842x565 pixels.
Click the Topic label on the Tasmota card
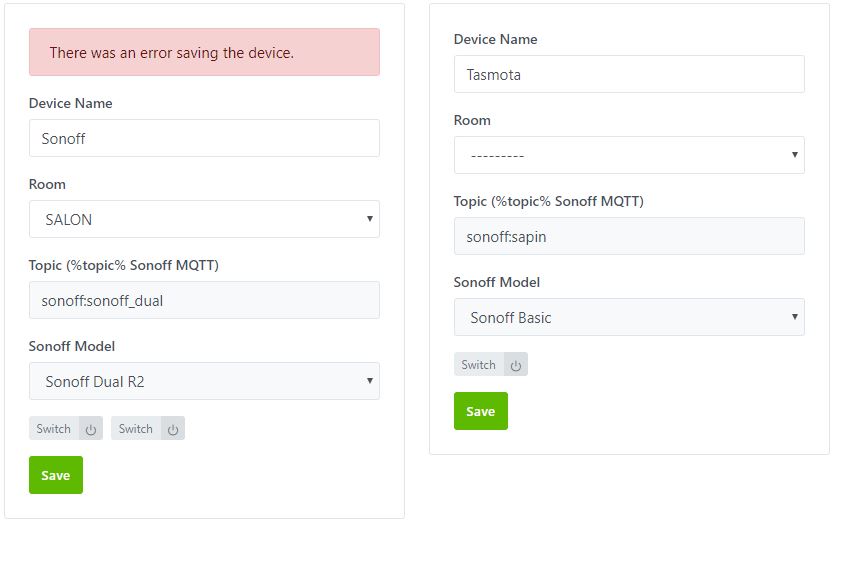(548, 201)
